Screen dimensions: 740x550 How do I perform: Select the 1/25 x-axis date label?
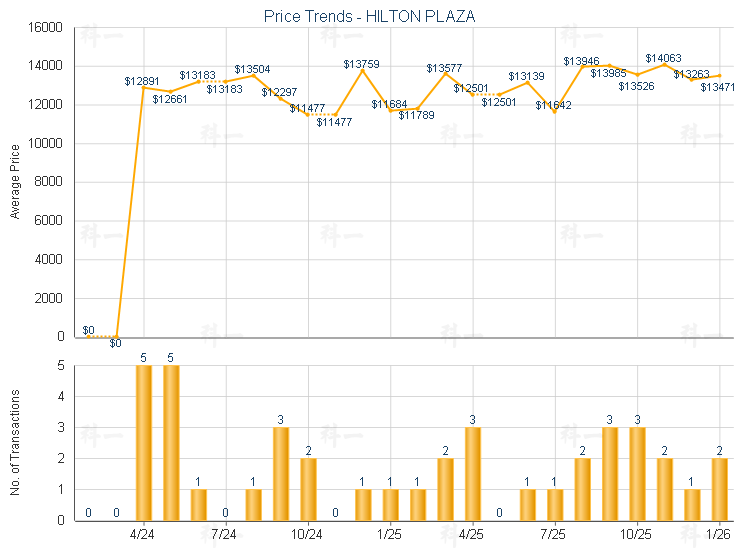pos(390,534)
